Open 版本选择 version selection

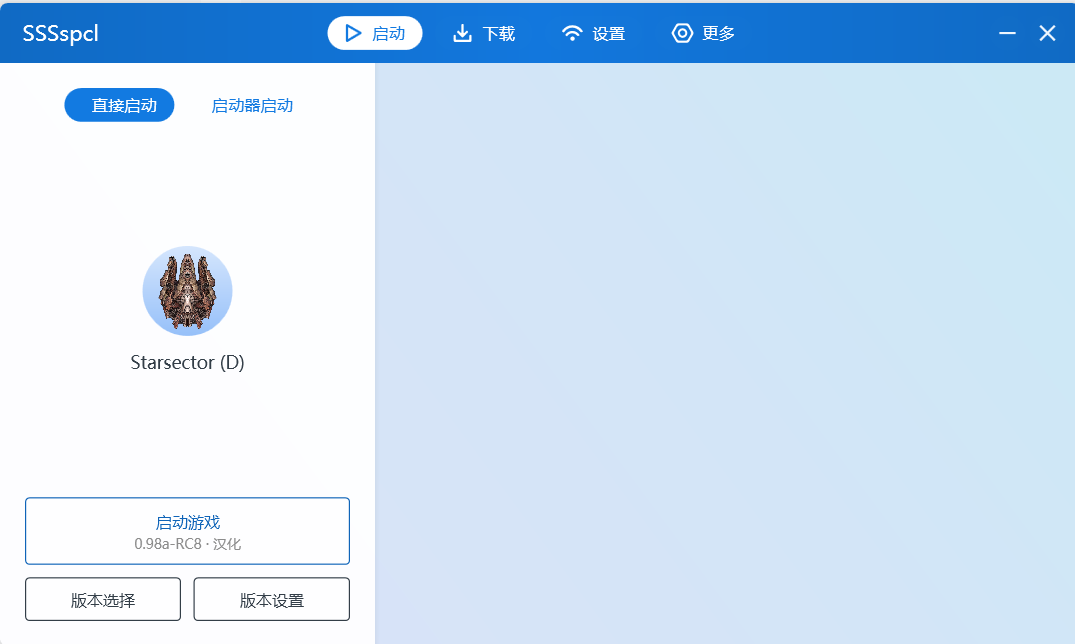[103, 599]
